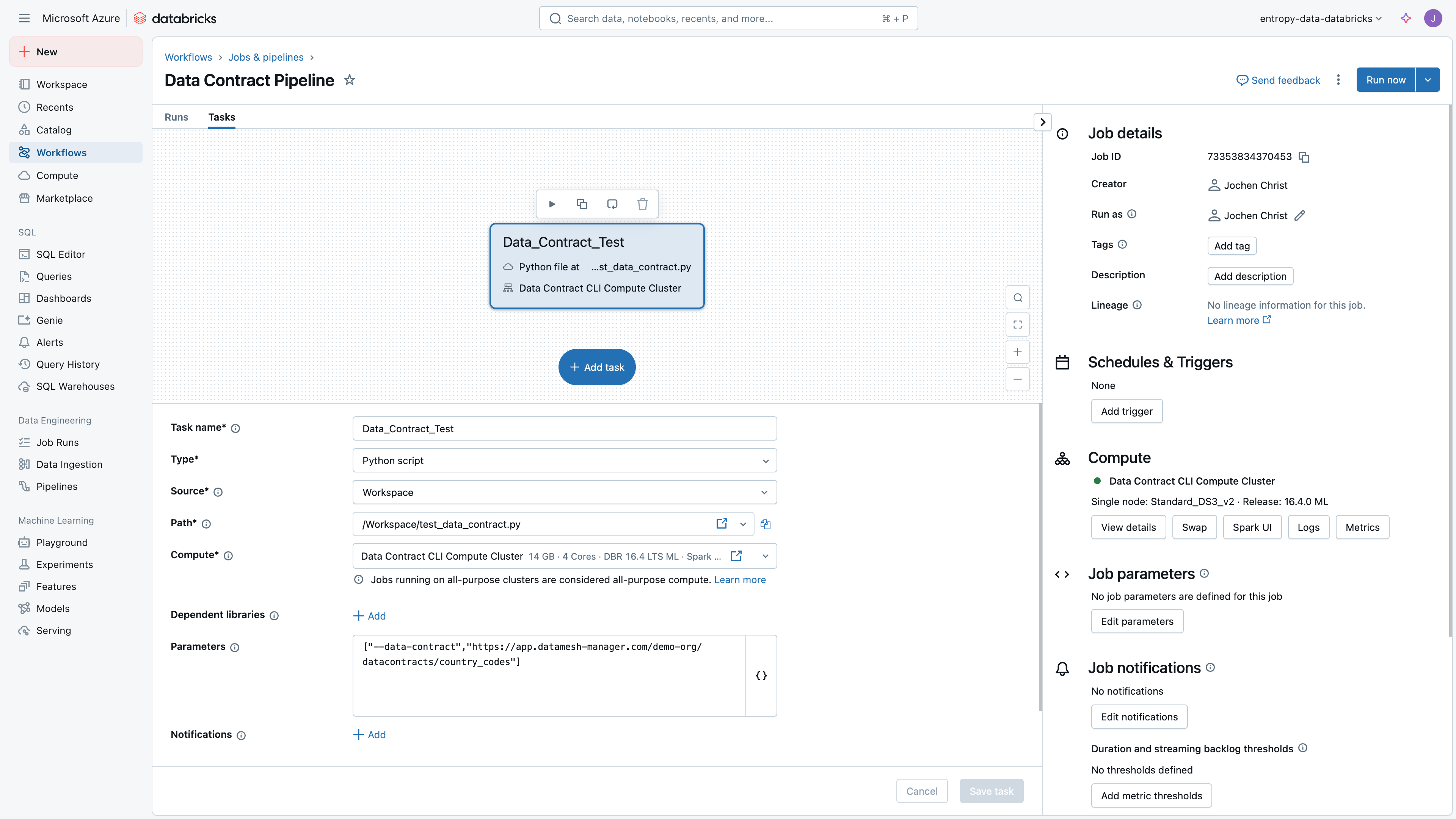Switch to the Runs tab
Image resolution: width=1456 pixels, height=819 pixels.
(x=176, y=117)
